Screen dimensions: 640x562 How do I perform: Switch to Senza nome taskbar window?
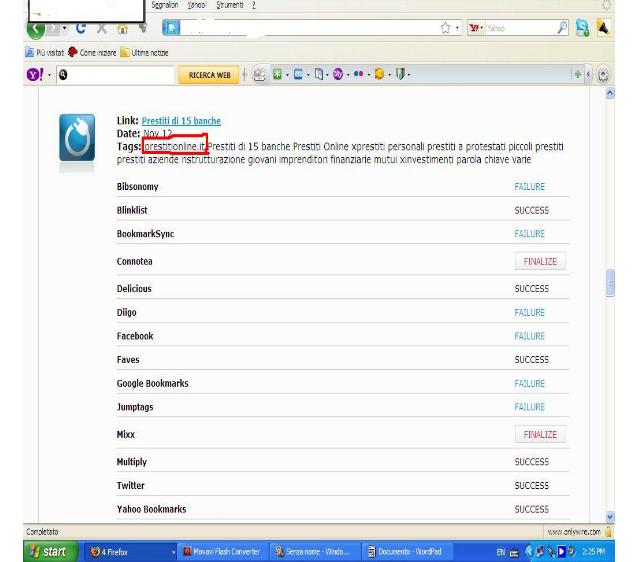(x=313, y=552)
